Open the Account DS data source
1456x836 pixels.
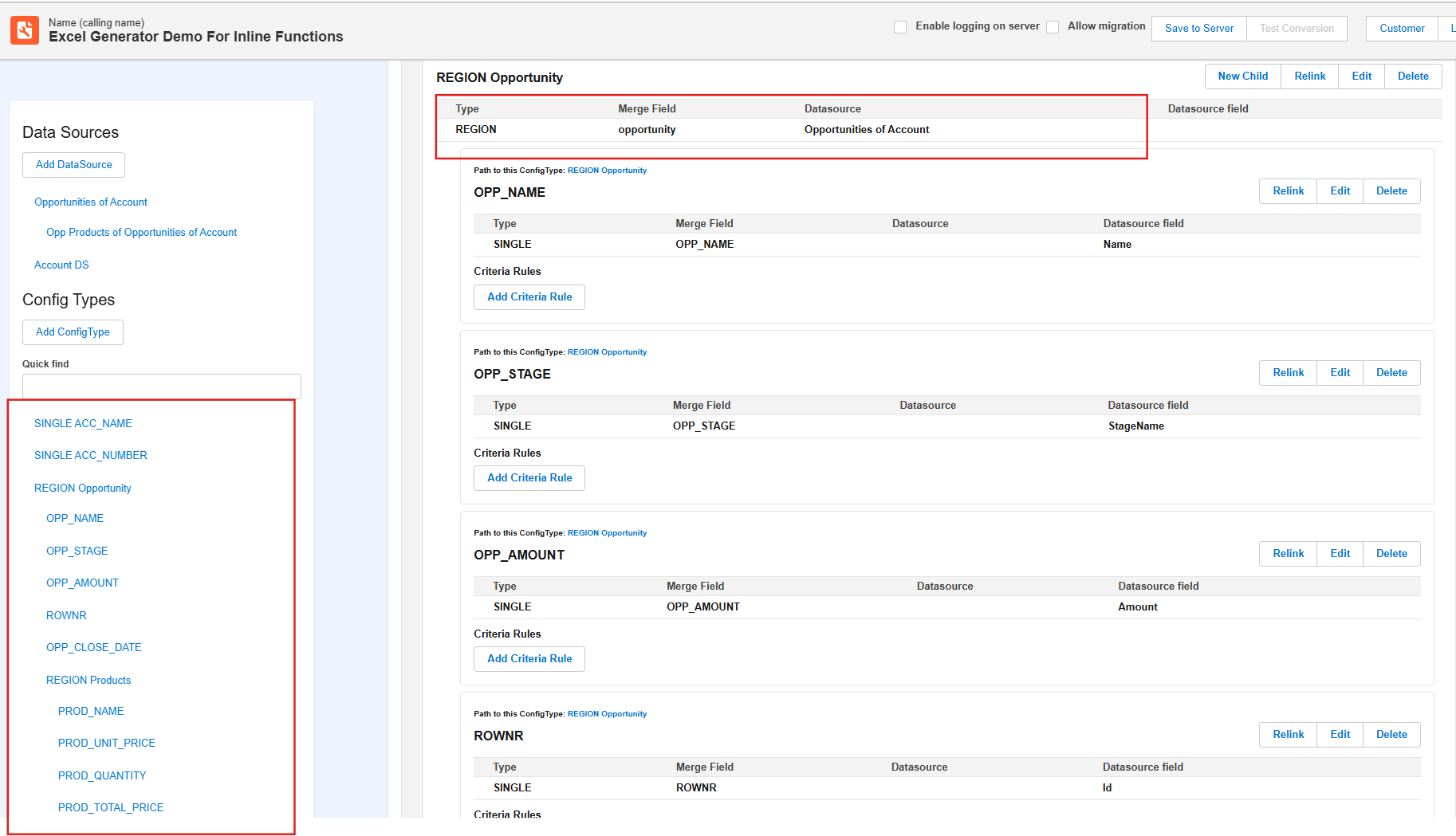click(x=61, y=265)
